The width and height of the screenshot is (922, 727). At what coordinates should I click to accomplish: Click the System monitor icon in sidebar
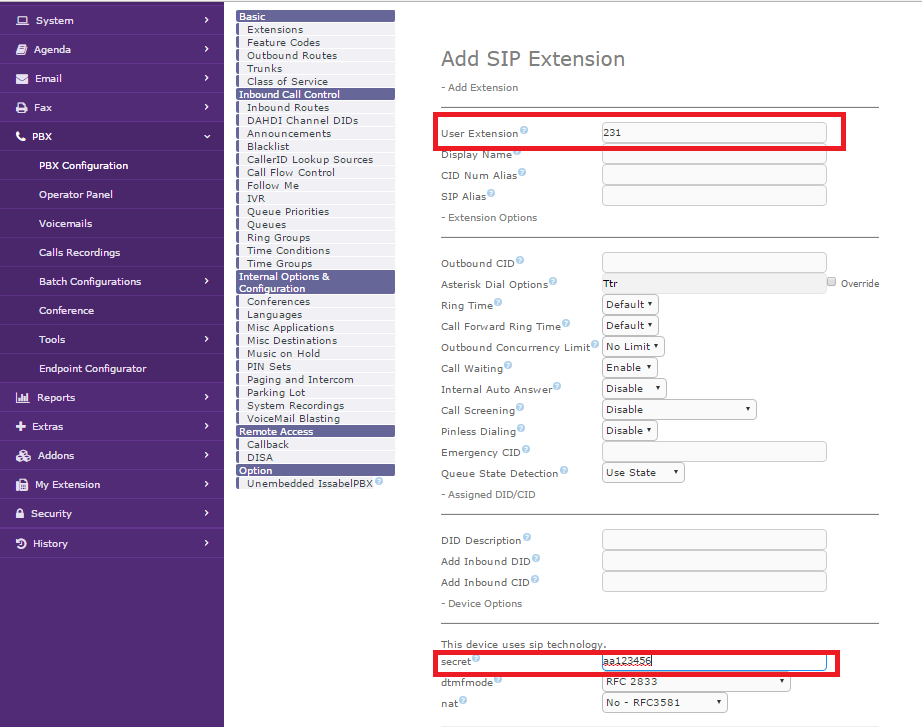pos(22,20)
